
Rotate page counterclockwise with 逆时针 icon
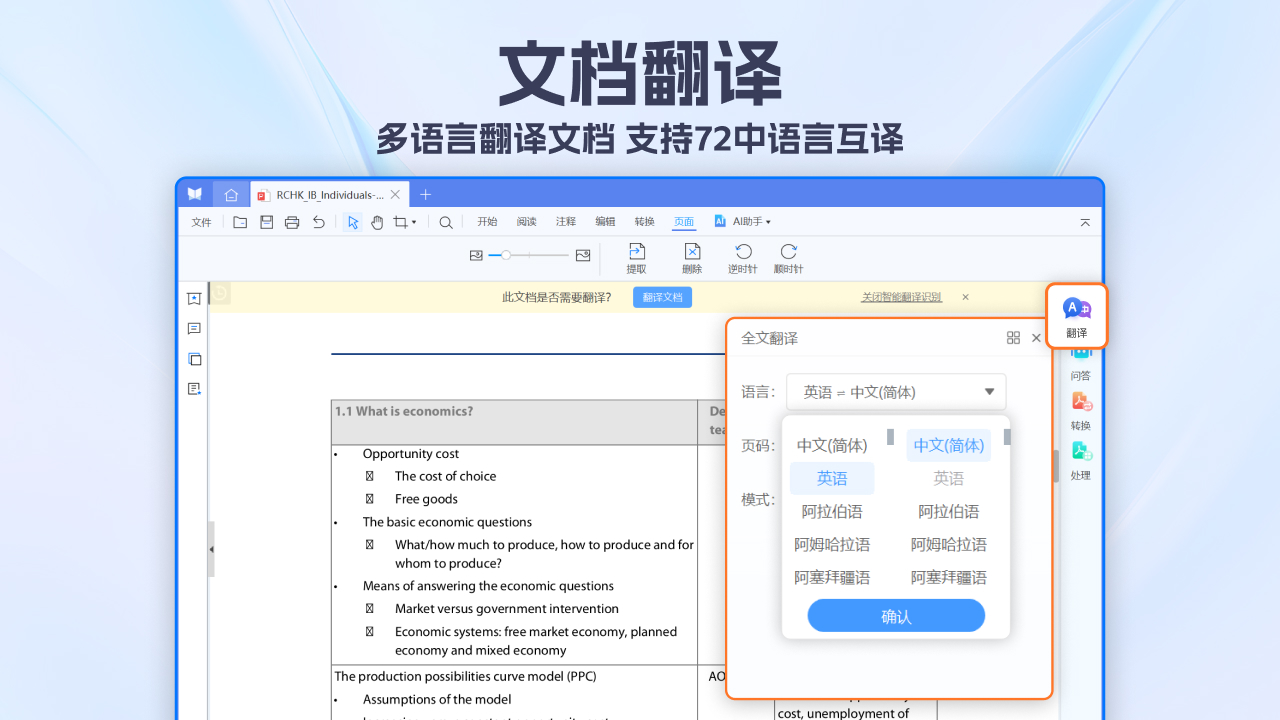coord(742,257)
